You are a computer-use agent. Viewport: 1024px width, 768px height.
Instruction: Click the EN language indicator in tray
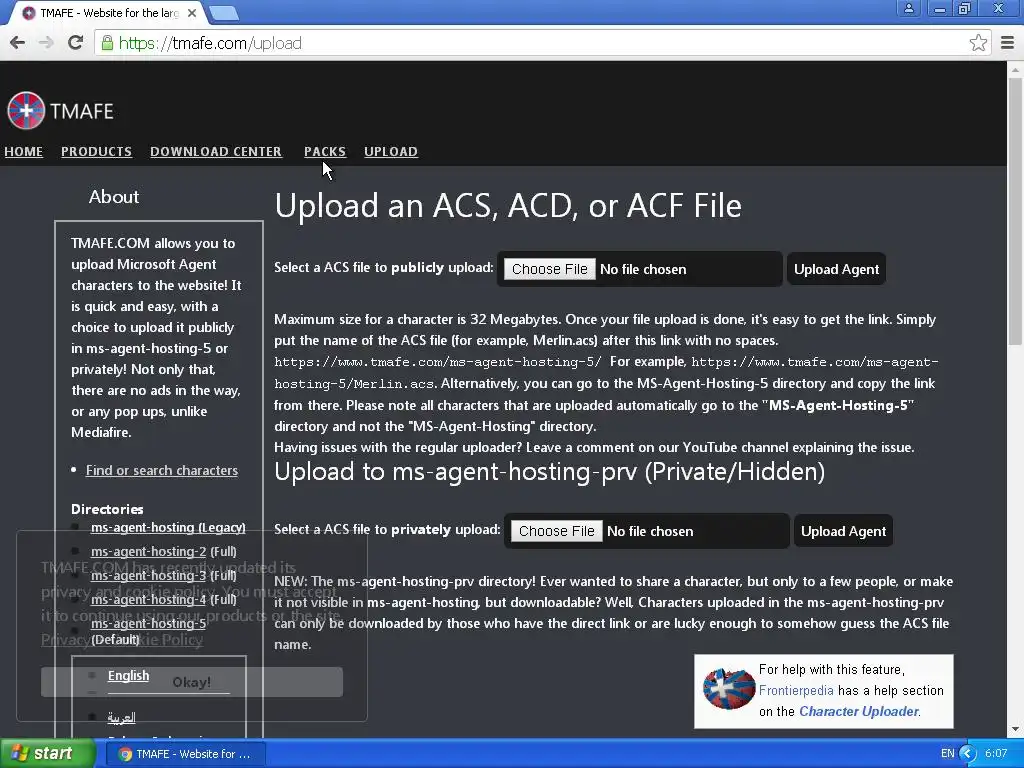[x=947, y=754]
